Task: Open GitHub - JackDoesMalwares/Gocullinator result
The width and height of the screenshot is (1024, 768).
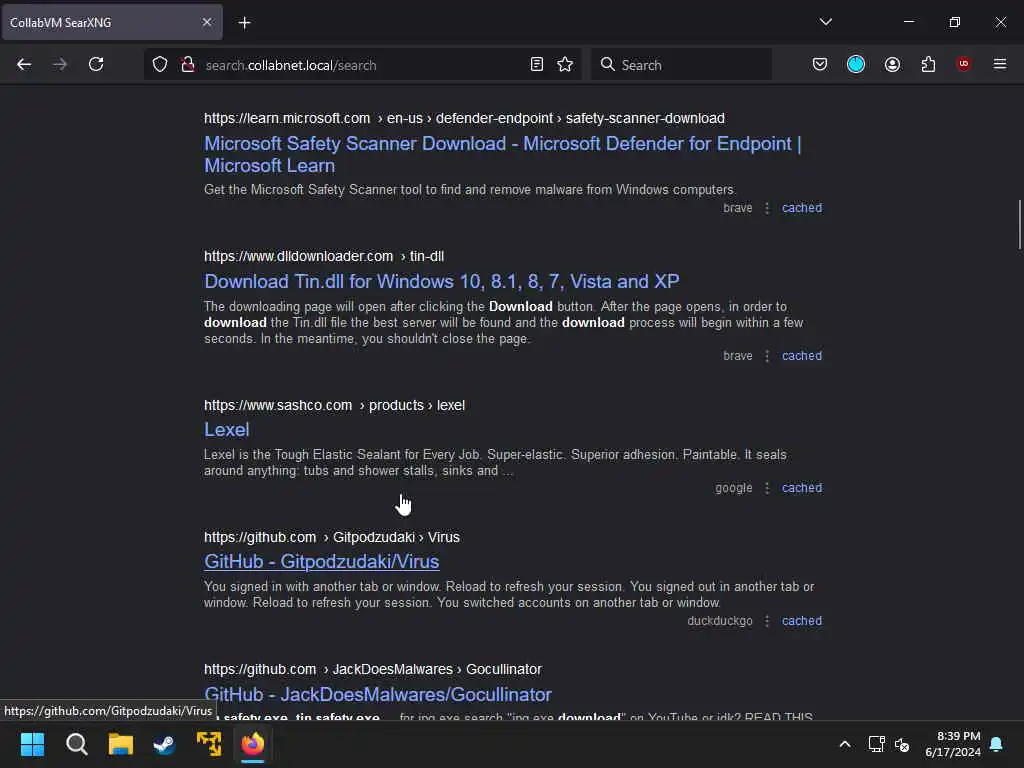Action: (x=377, y=694)
